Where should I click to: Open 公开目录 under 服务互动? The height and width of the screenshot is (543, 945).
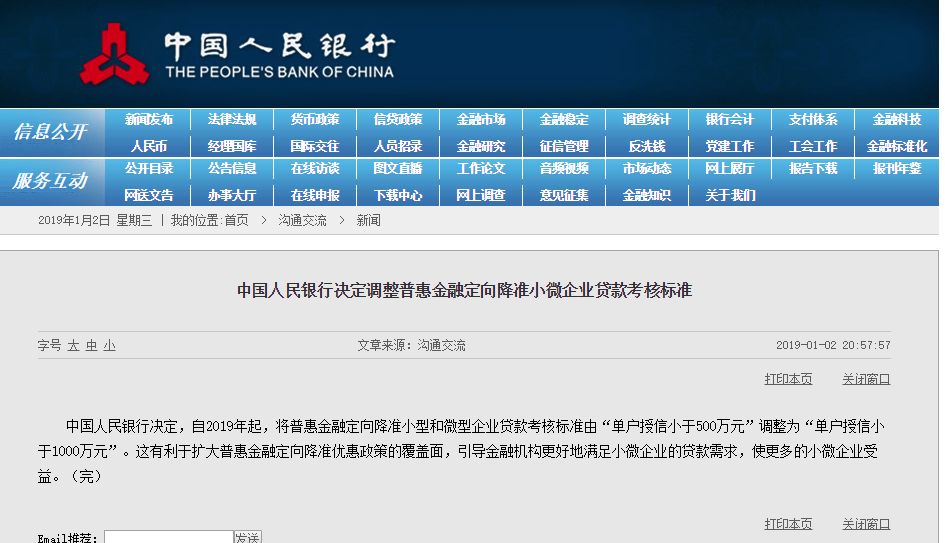149,169
